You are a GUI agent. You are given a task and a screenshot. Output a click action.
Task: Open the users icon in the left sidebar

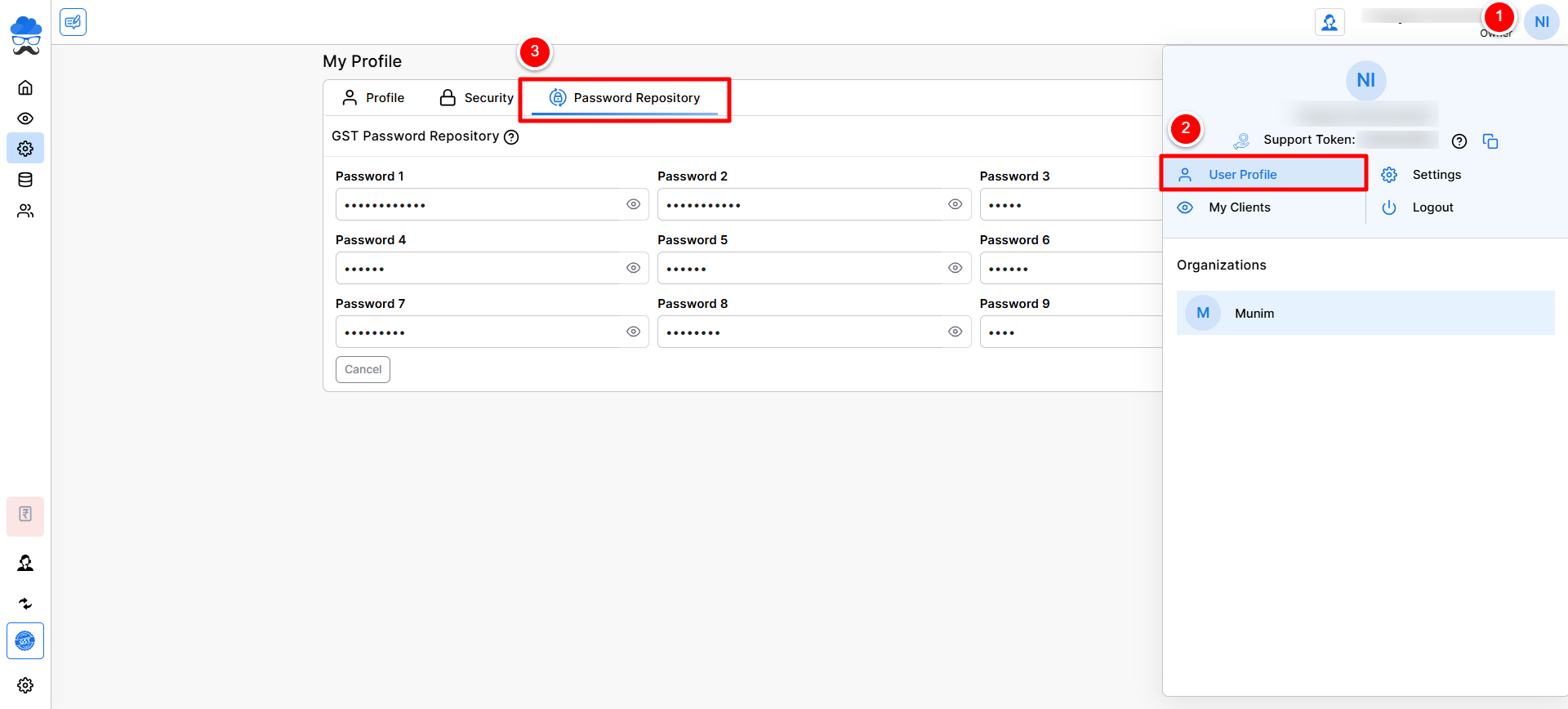coord(25,211)
